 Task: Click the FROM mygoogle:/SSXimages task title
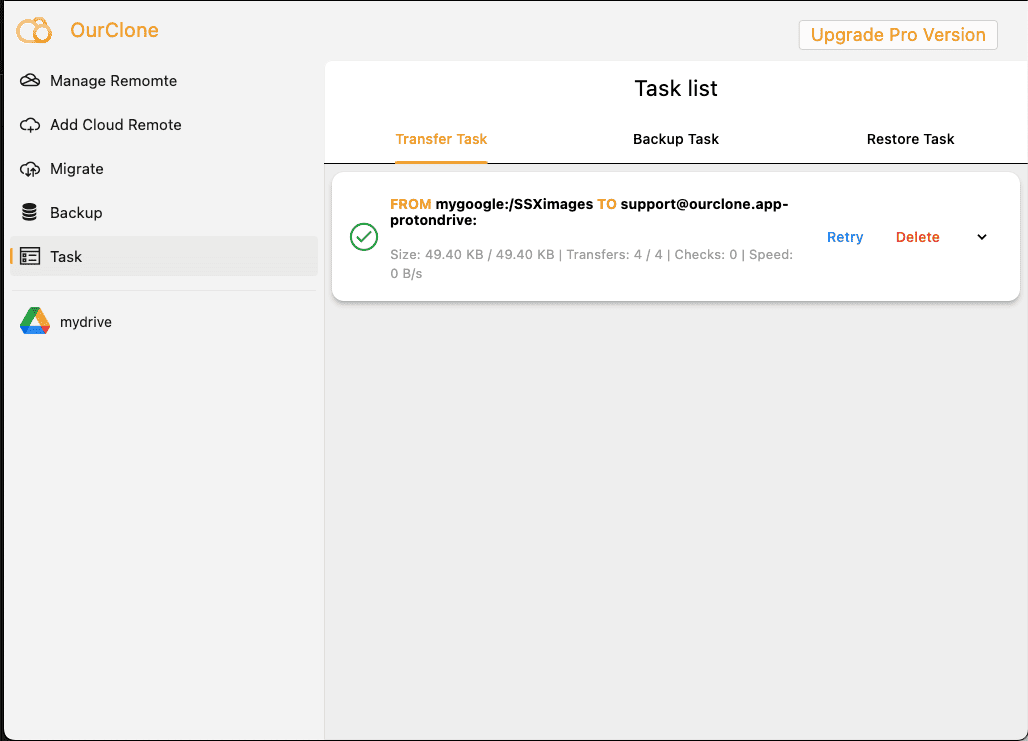pyautogui.click(x=589, y=212)
